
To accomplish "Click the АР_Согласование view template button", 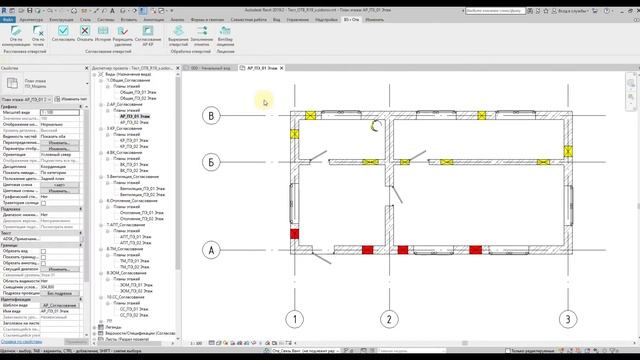I will coord(60,305).
